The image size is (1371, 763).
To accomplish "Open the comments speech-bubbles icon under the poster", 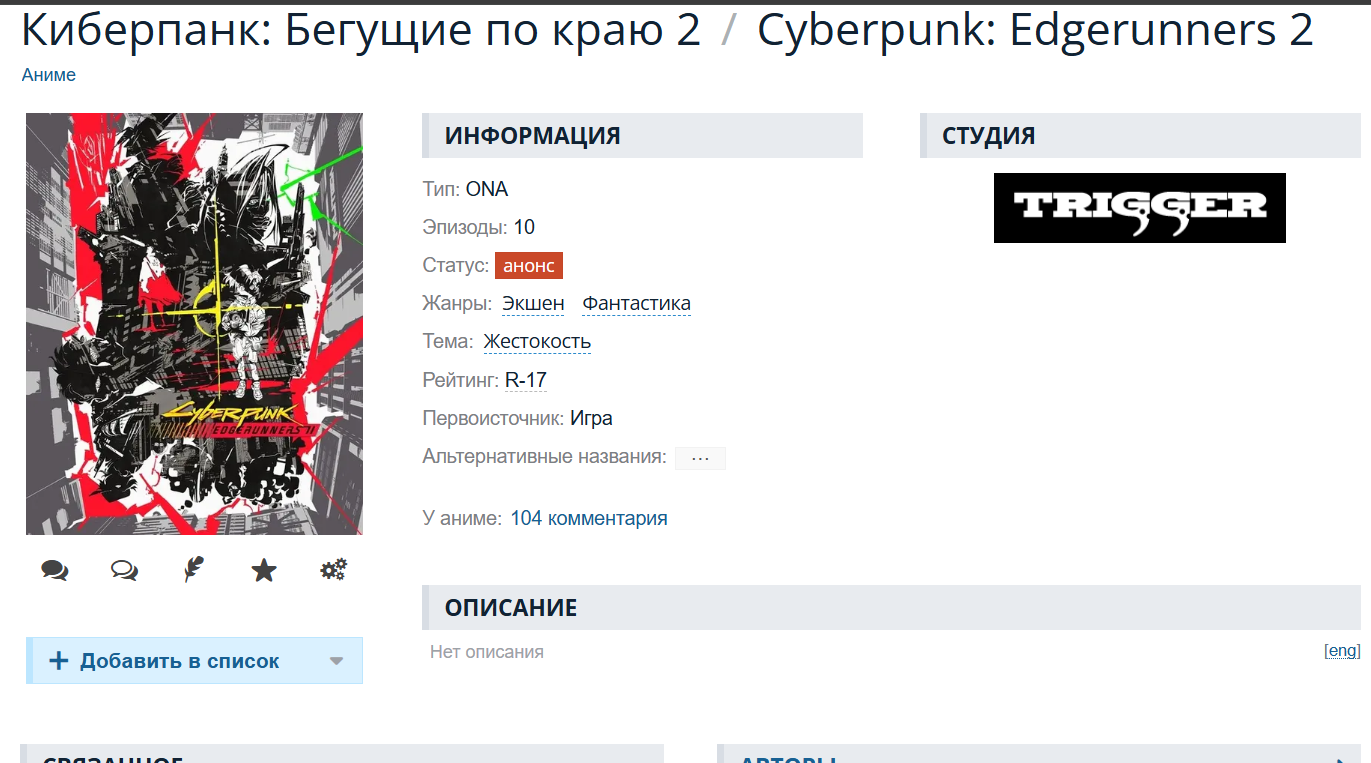I will pos(55,571).
